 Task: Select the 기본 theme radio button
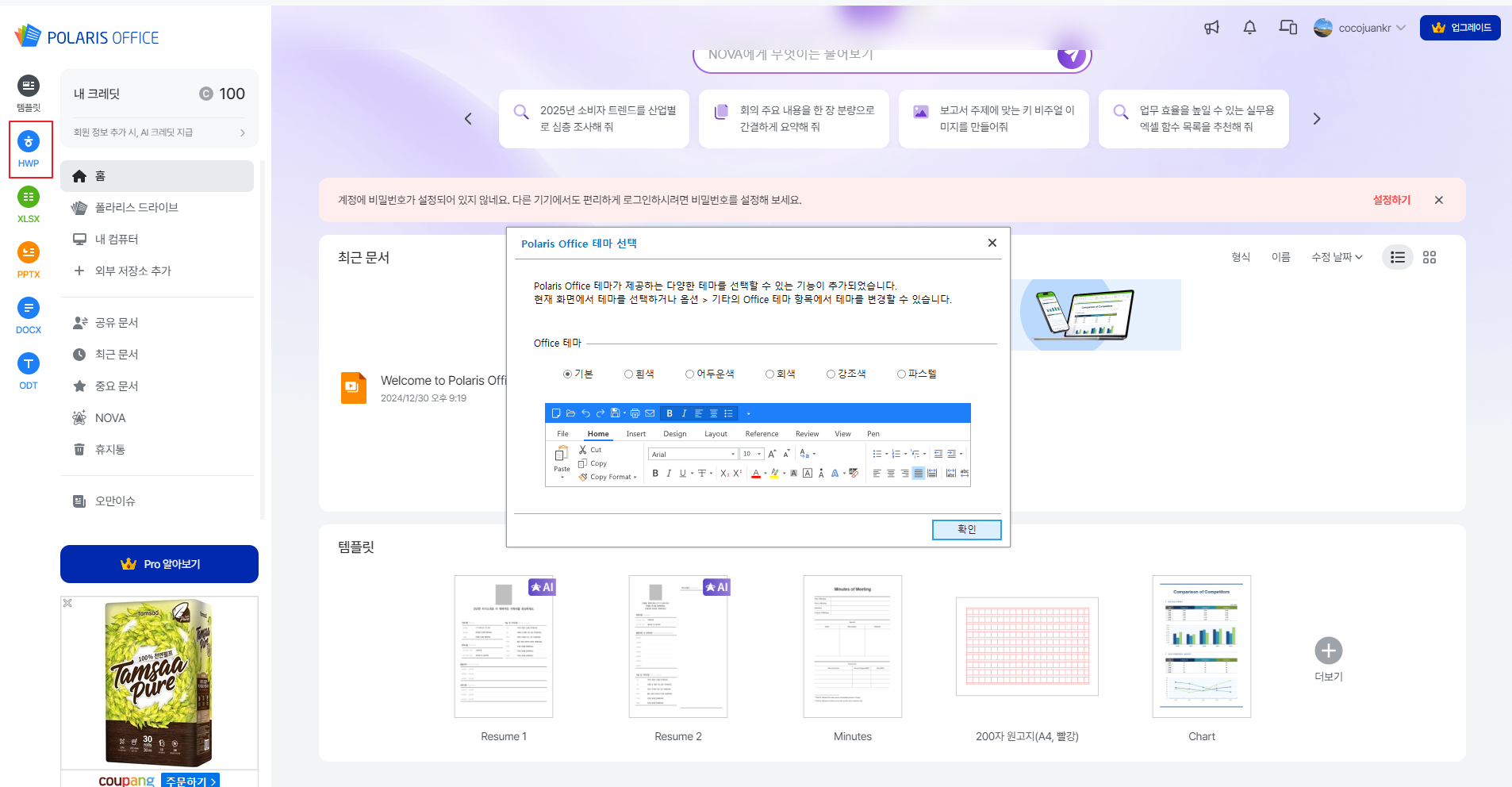[x=567, y=374]
